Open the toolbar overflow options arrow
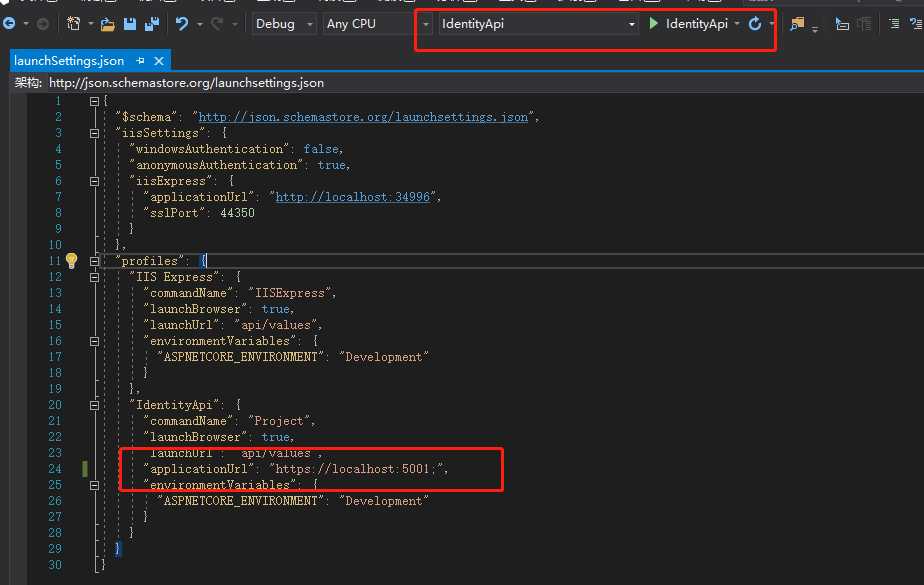The height and width of the screenshot is (585, 924). (815, 28)
